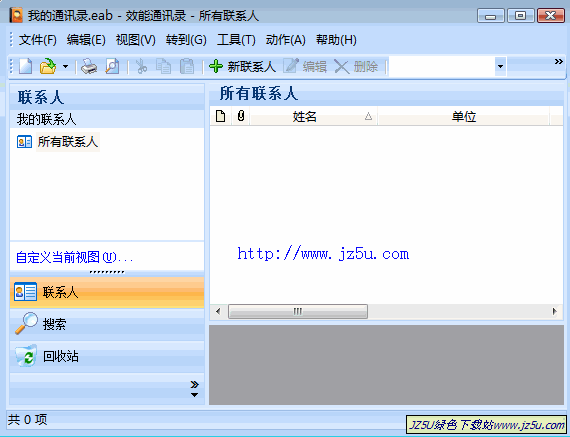Open the 工具(T) menu
The height and width of the screenshot is (437, 570).
[236, 40]
